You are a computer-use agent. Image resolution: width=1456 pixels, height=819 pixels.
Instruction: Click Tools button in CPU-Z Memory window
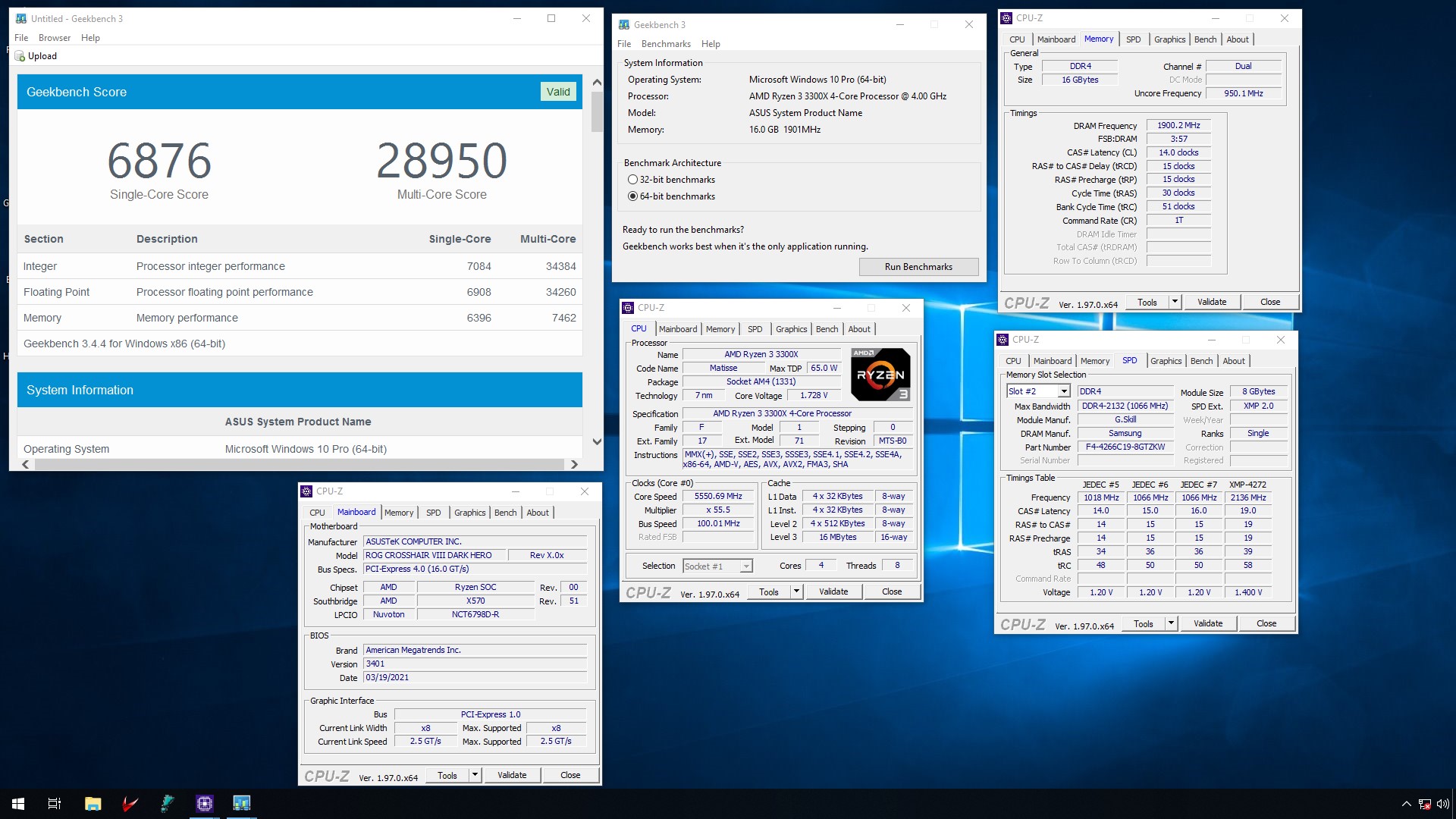click(1147, 302)
